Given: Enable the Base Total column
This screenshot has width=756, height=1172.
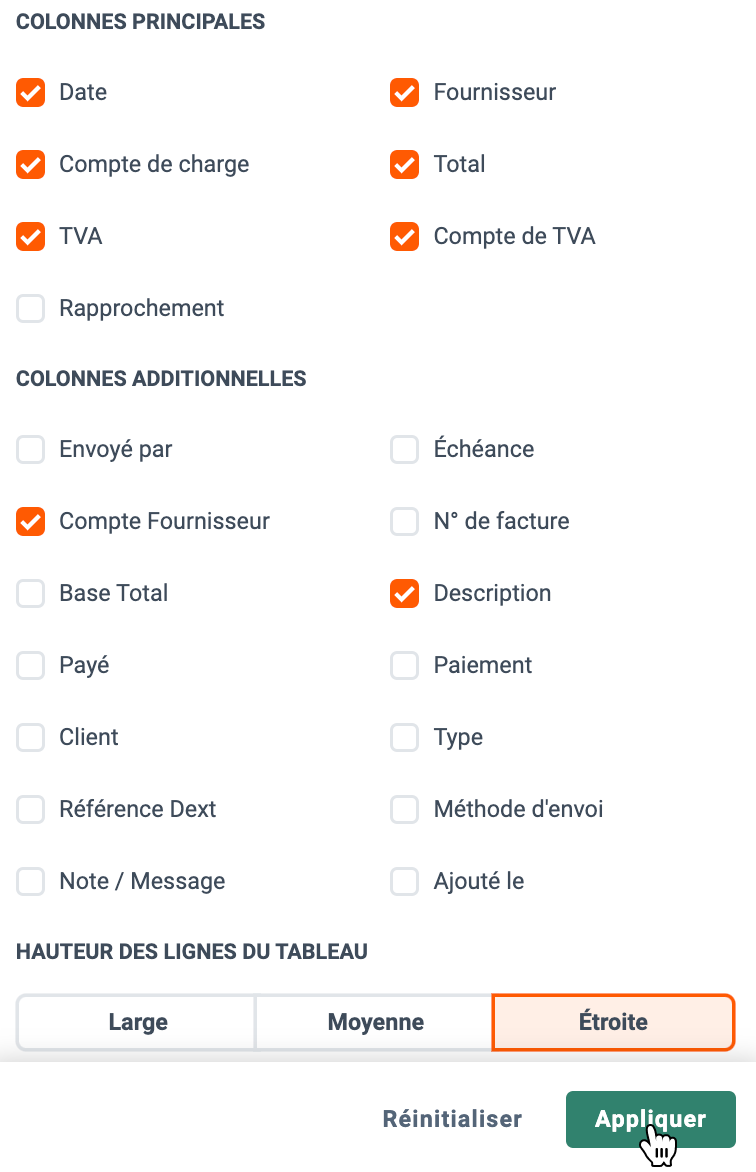Looking at the screenshot, I should pos(31,593).
